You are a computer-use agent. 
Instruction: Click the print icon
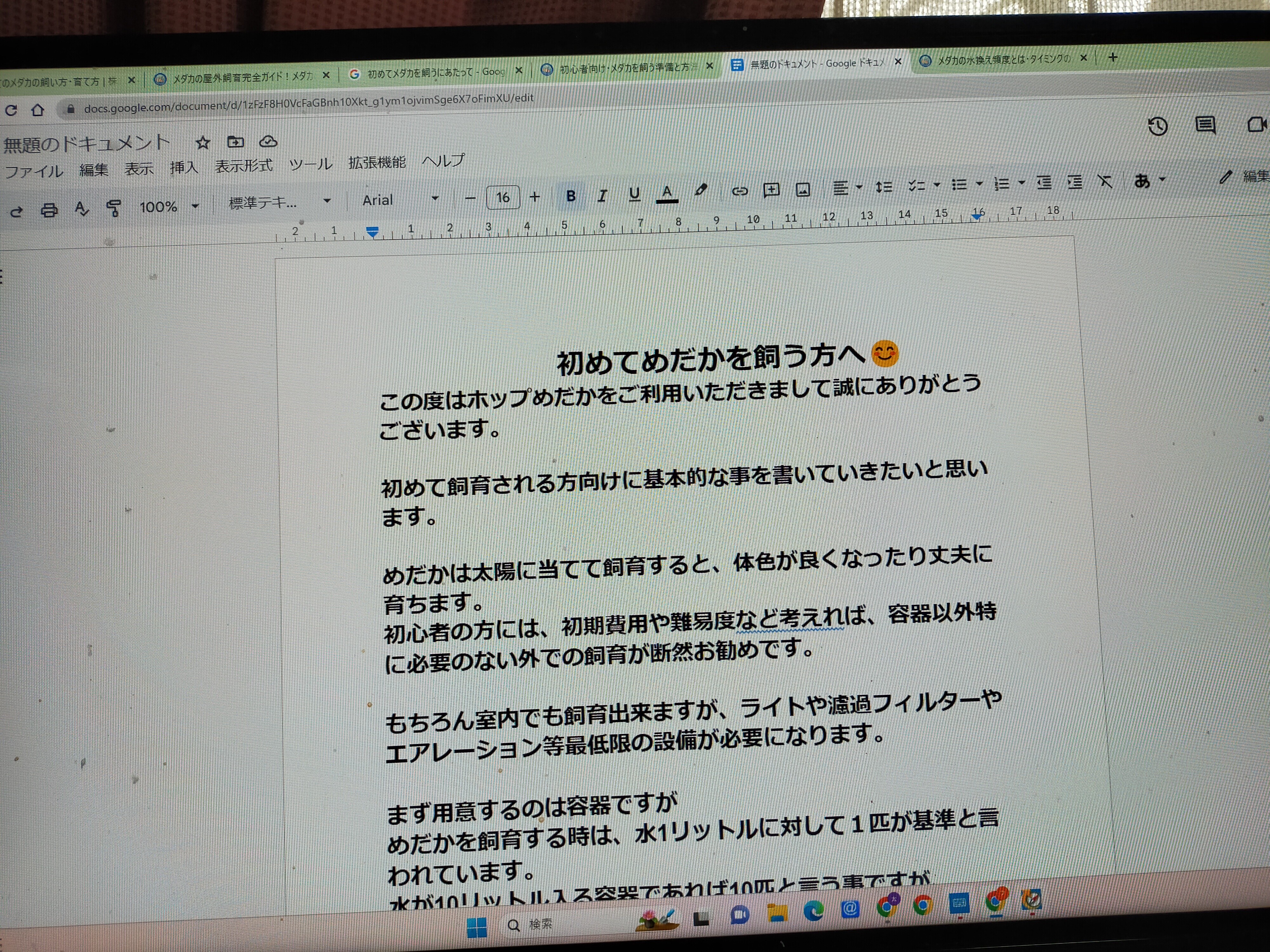click(x=50, y=211)
